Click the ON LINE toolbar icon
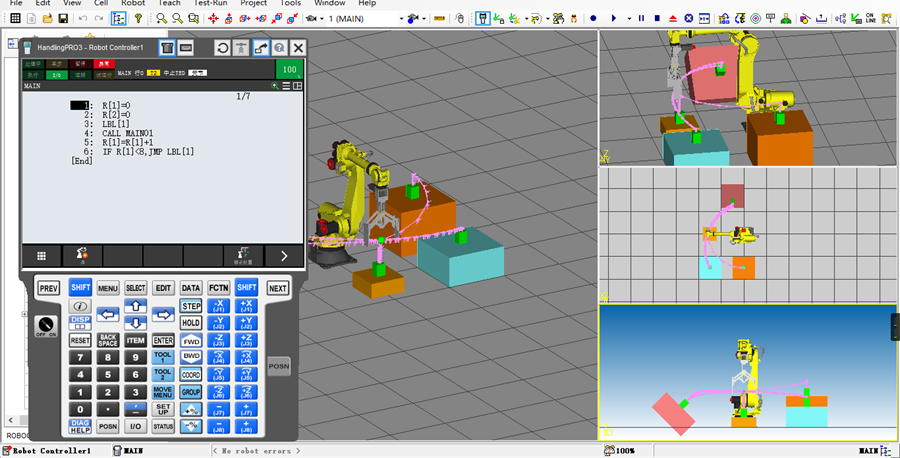The image size is (900, 458). pyautogui.click(x=870, y=18)
